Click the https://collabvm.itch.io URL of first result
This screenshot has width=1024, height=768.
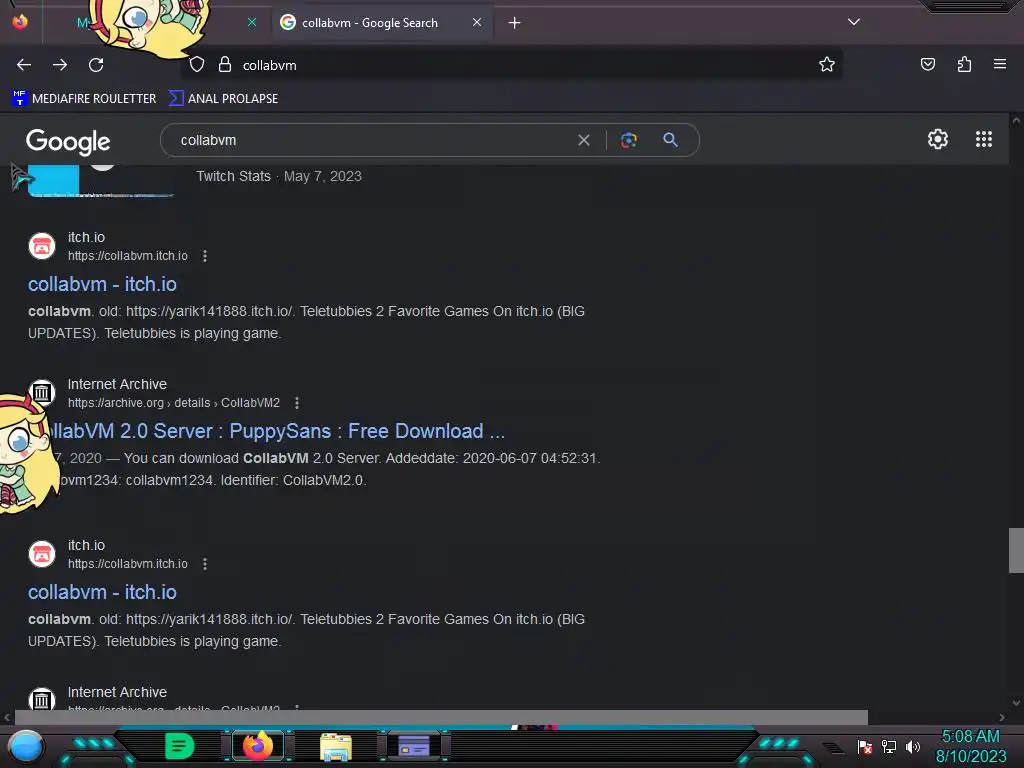coord(128,256)
